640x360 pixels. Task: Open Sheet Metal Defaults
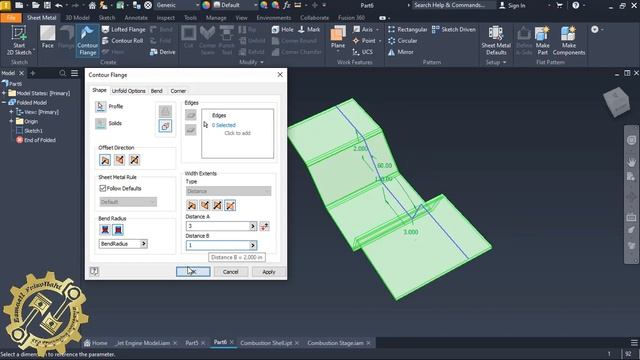pyautogui.click(x=496, y=40)
